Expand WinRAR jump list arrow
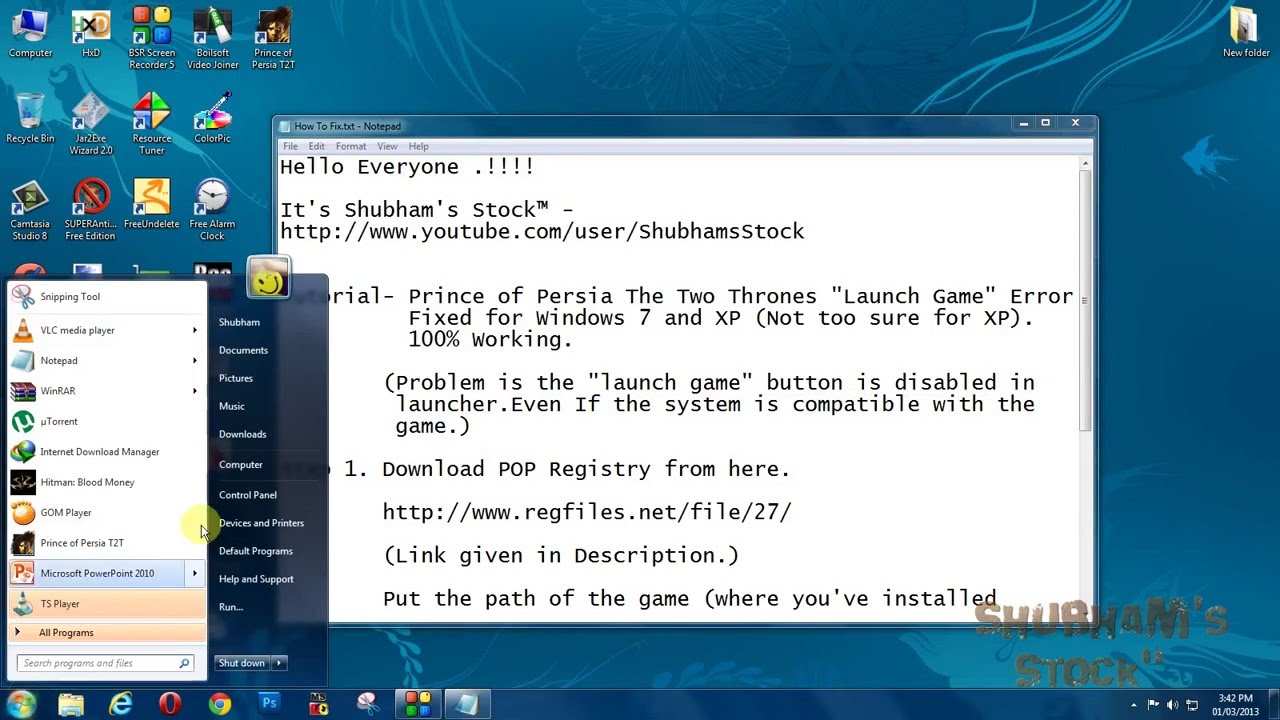The width and height of the screenshot is (1280, 720). click(195, 391)
